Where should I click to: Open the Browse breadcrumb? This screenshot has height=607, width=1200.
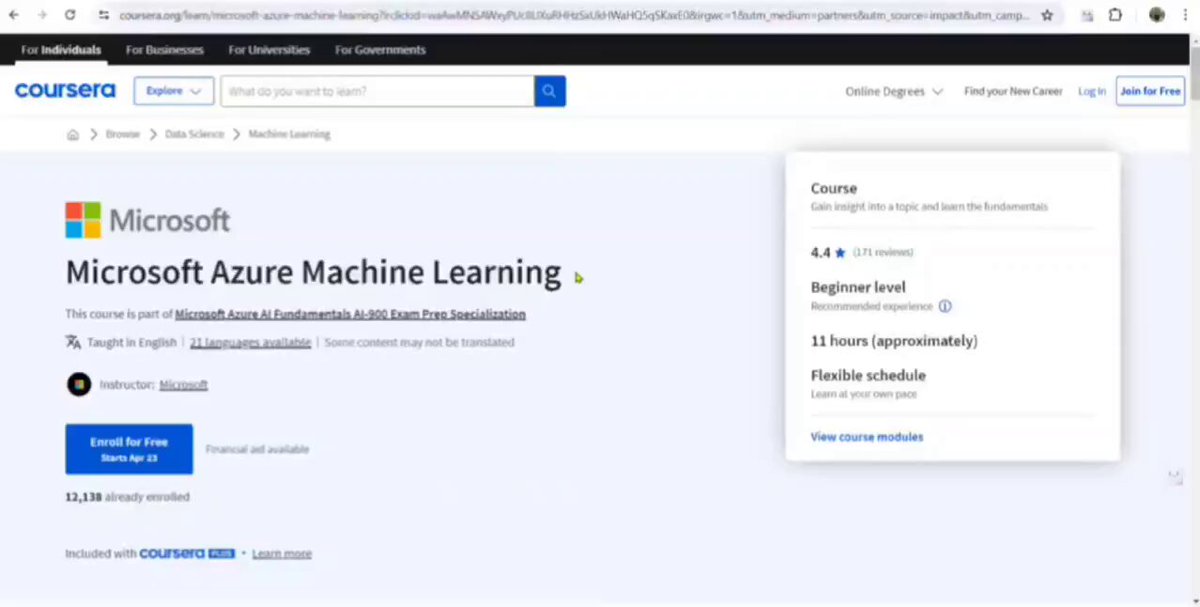(x=123, y=134)
